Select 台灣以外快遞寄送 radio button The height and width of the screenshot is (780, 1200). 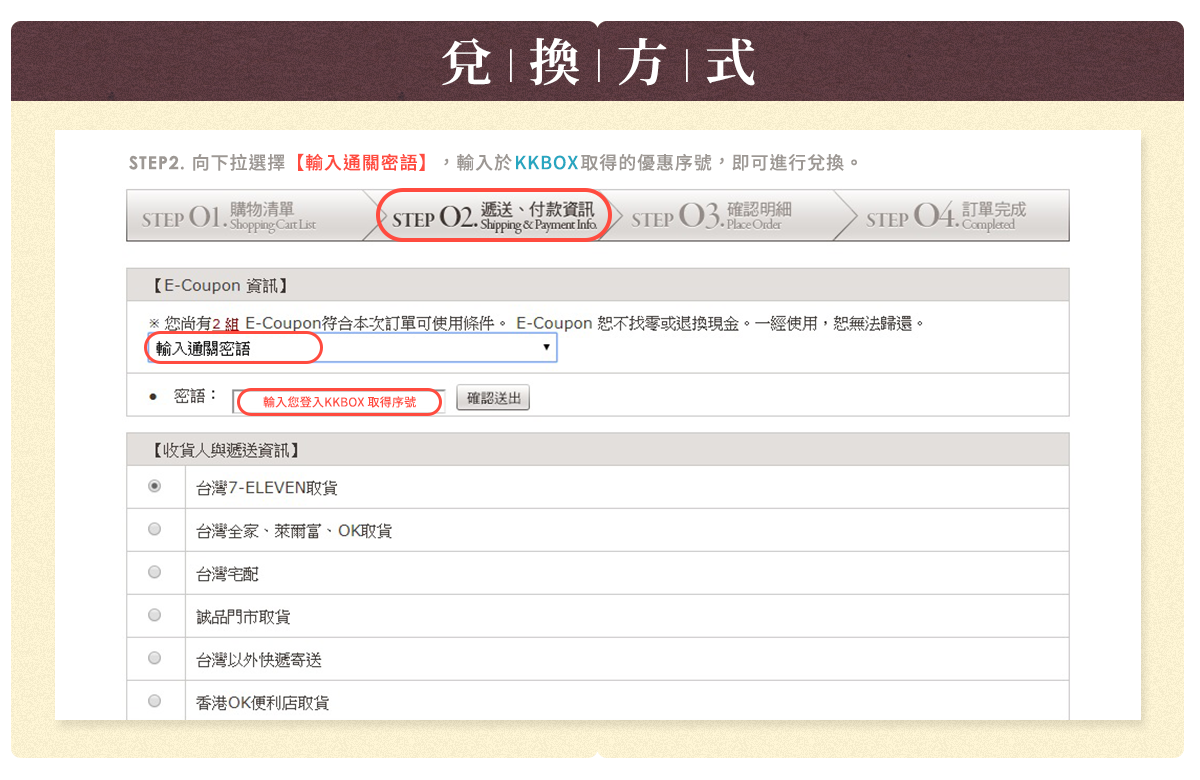[154, 659]
